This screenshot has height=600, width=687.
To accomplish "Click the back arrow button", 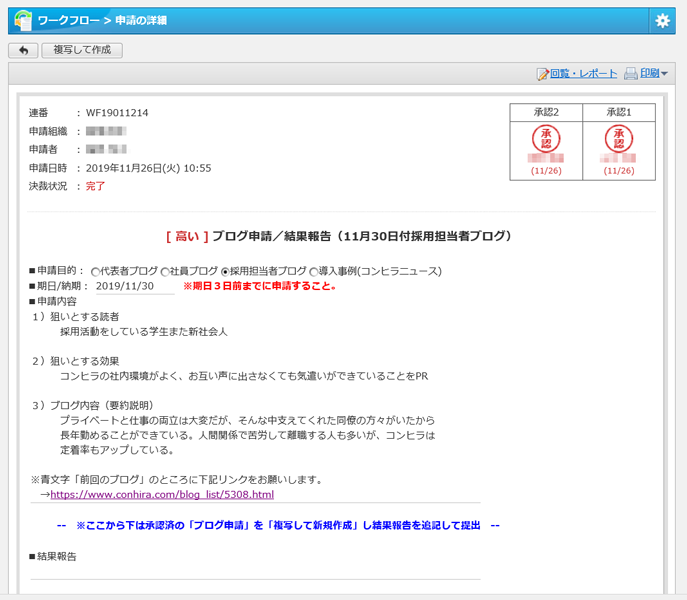I will [x=22, y=50].
